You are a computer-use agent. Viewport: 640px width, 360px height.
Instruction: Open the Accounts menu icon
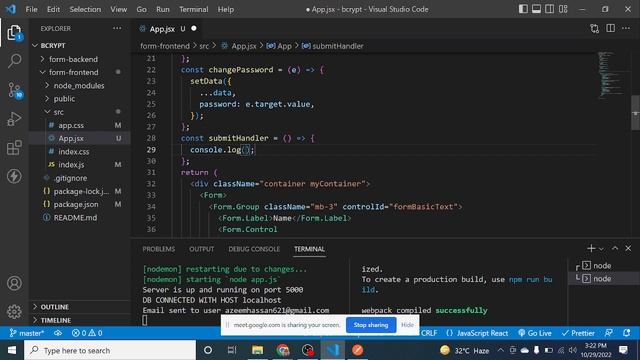click(14, 283)
